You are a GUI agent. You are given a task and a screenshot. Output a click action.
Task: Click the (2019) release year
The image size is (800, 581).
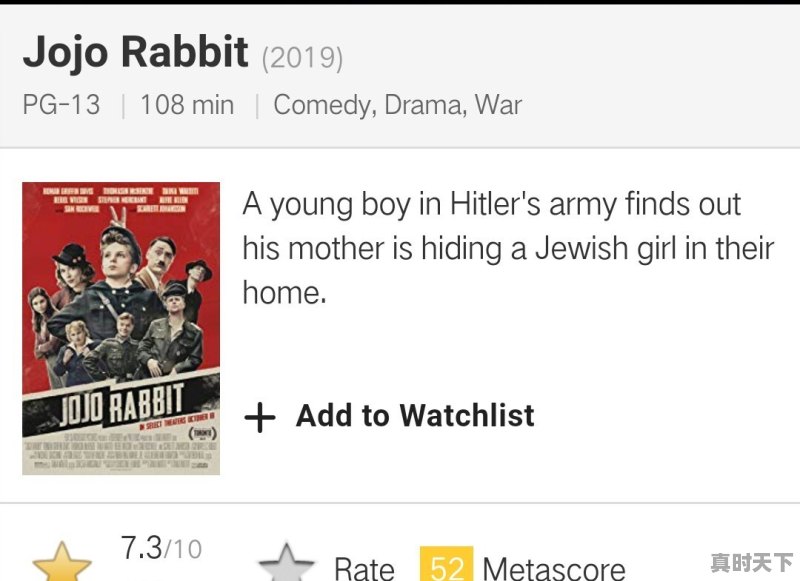pyautogui.click(x=302, y=57)
